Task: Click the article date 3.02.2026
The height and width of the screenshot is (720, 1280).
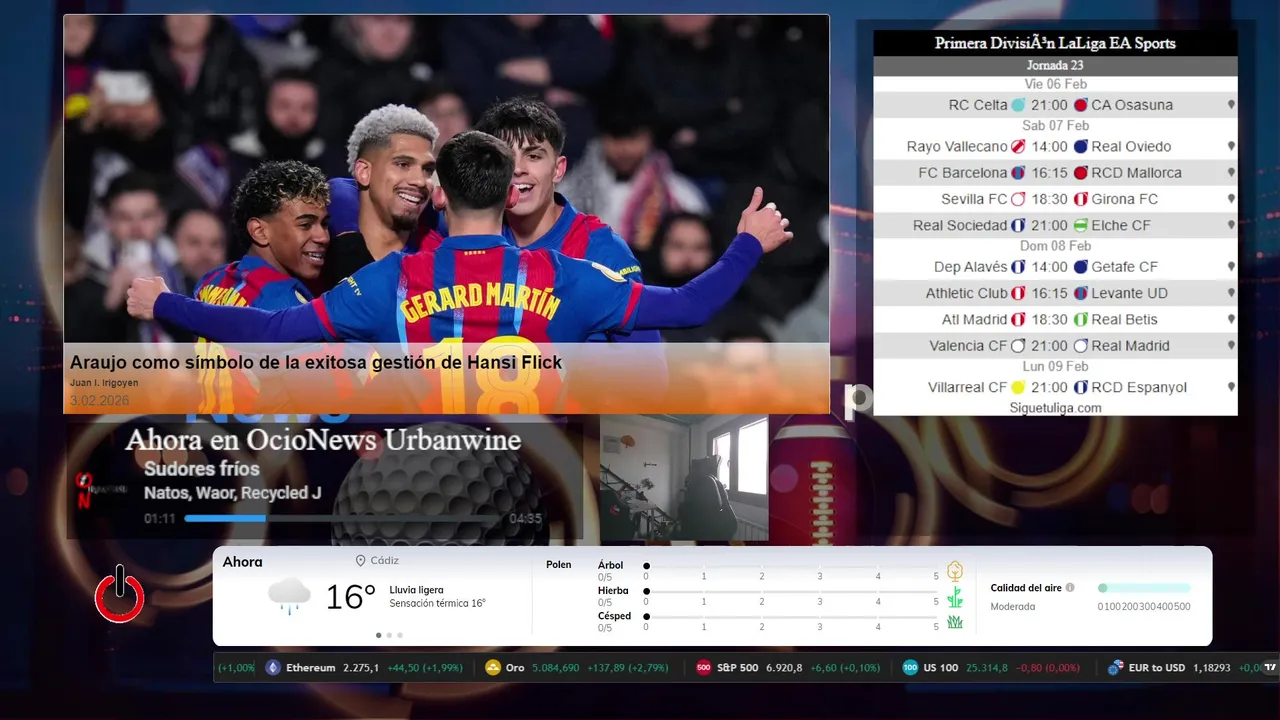Action: (x=99, y=401)
